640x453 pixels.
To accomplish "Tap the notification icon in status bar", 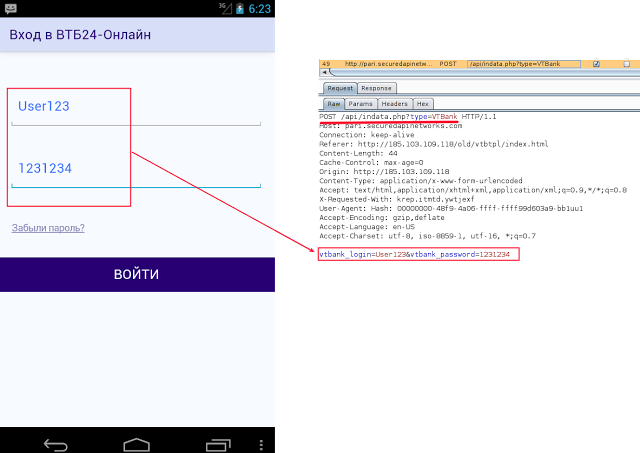I will 8,8.
